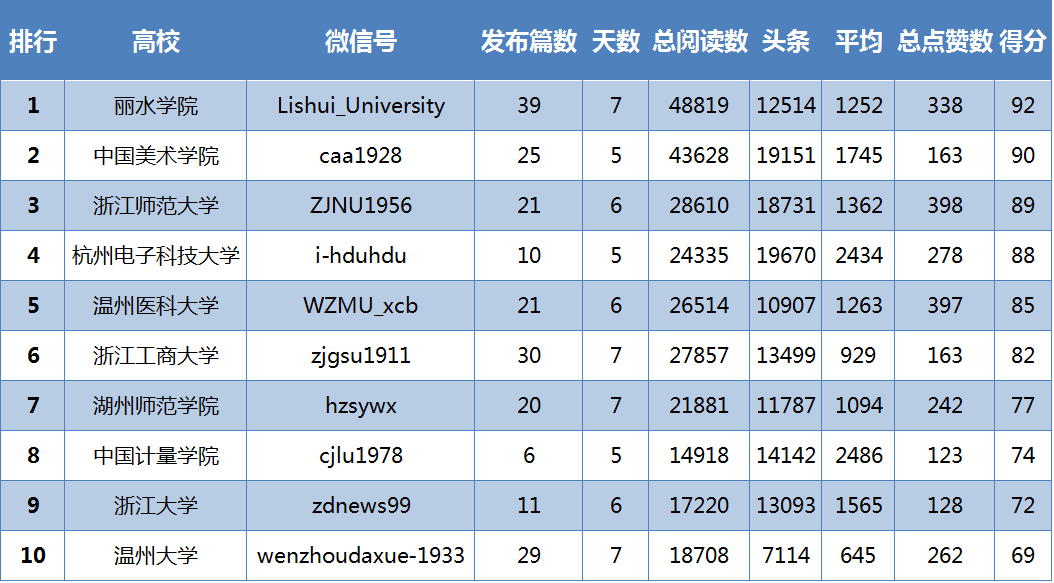Click likes value 397

pos(945,305)
